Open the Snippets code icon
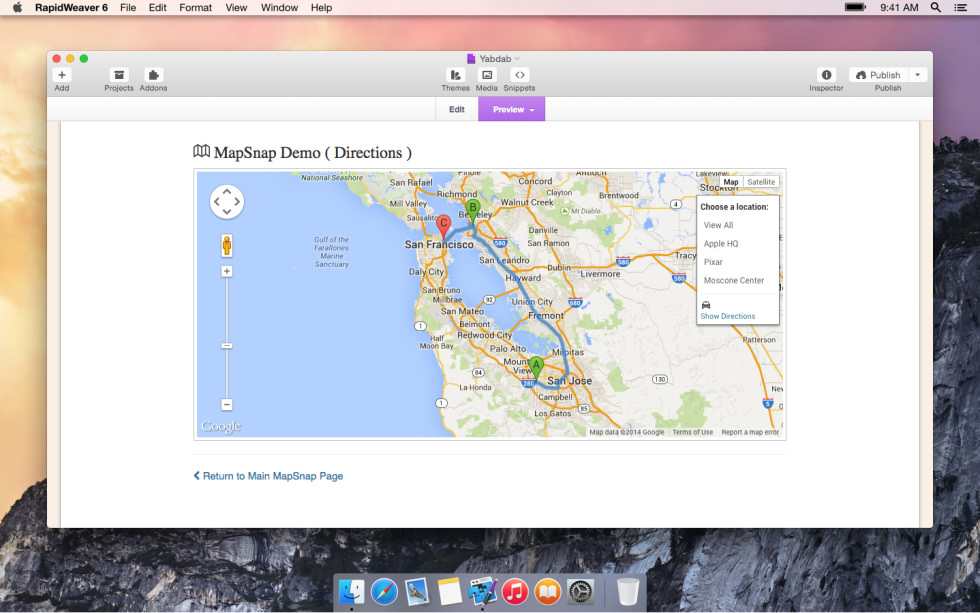Viewport: 980px width, 613px height. point(519,75)
